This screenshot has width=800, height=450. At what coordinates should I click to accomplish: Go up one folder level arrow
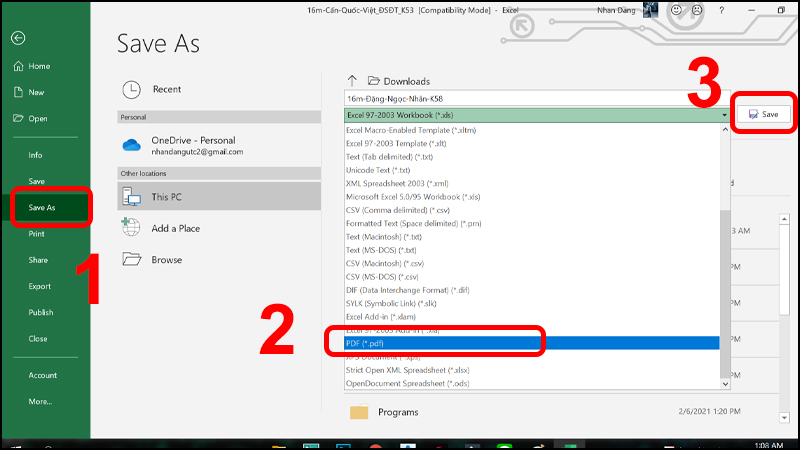pyautogui.click(x=352, y=81)
